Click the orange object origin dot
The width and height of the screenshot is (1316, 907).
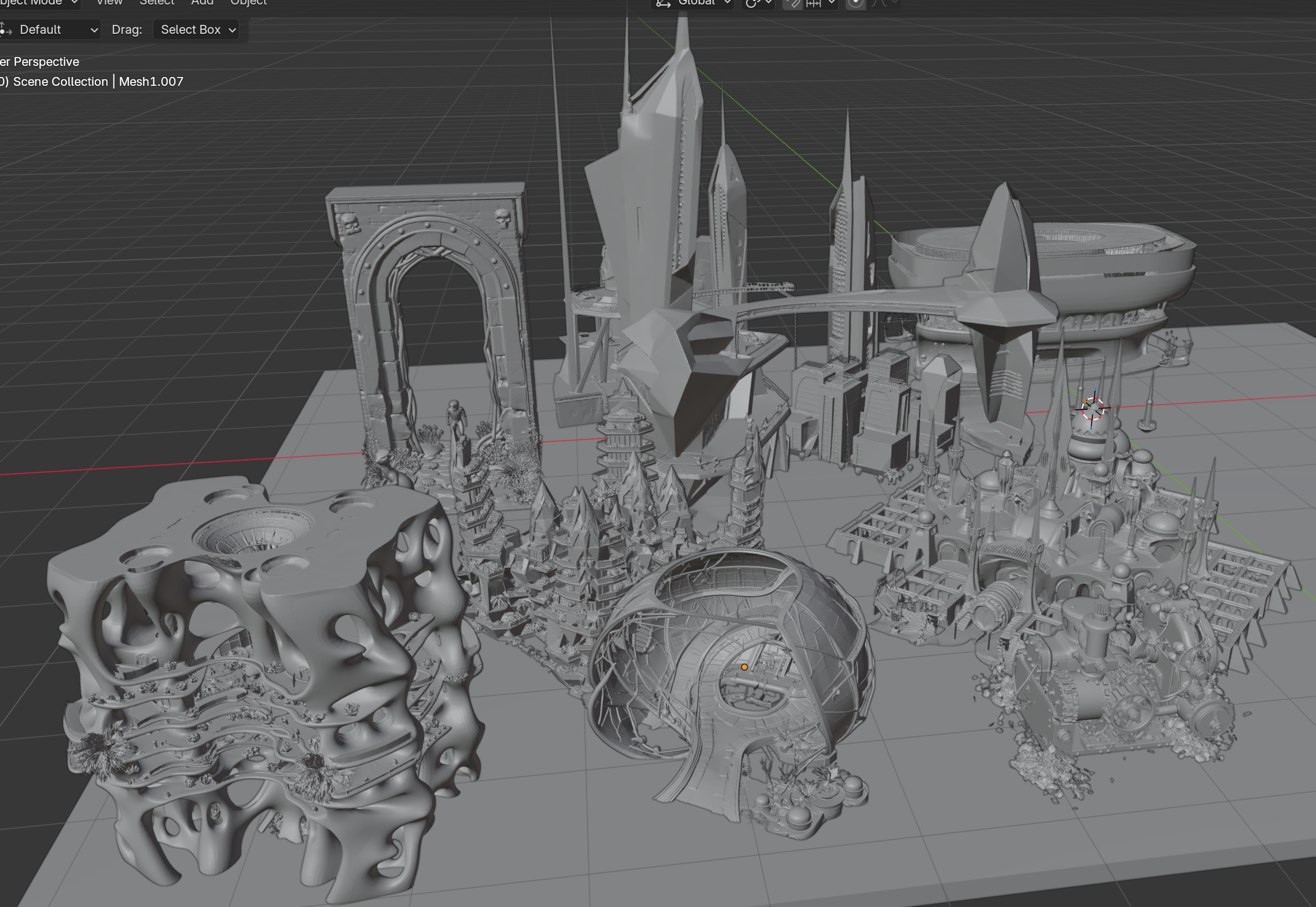(x=744, y=667)
